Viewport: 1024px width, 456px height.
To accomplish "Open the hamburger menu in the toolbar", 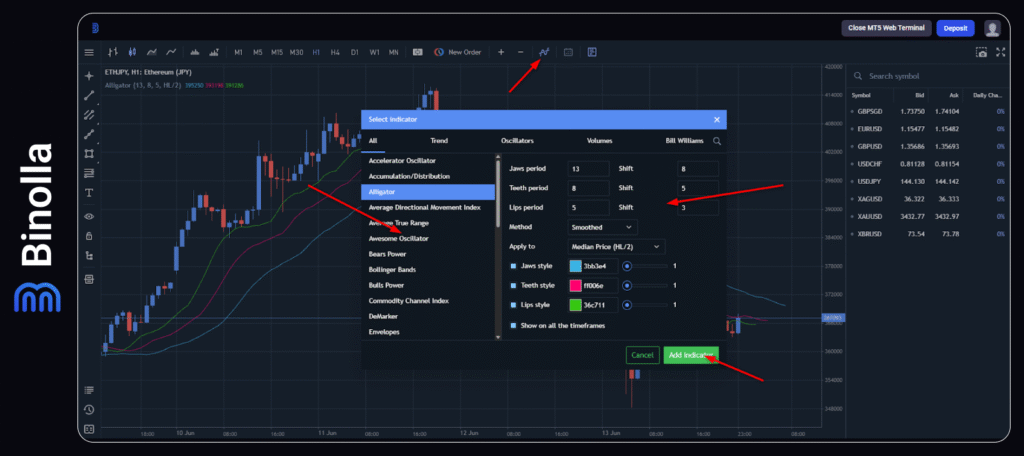I will tap(89, 52).
